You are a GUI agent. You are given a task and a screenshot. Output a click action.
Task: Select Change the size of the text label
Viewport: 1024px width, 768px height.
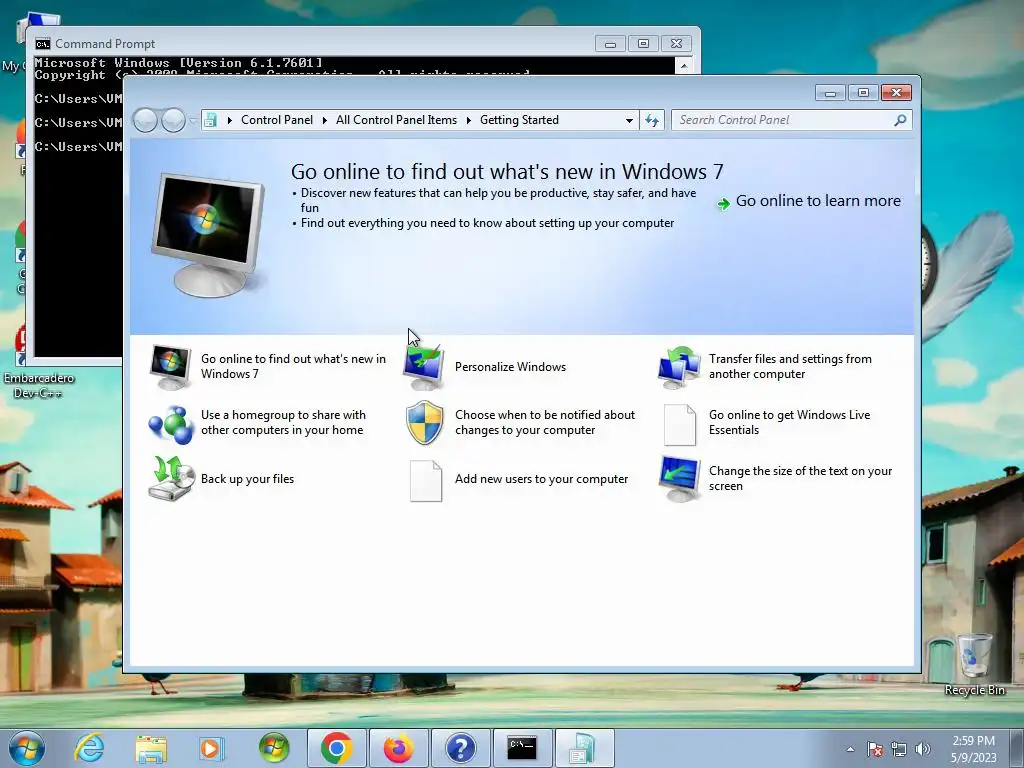point(801,479)
